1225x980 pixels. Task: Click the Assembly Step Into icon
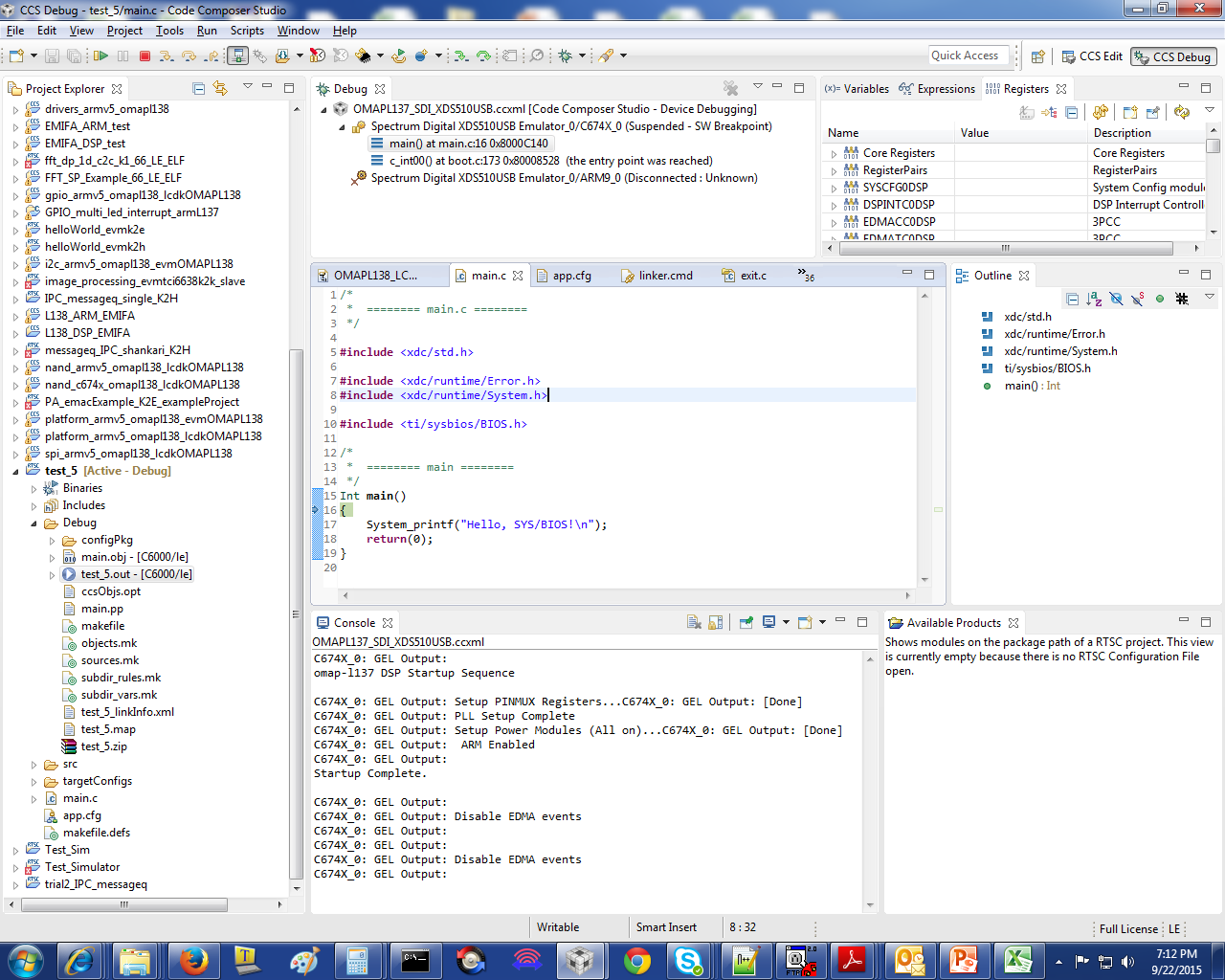461,56
